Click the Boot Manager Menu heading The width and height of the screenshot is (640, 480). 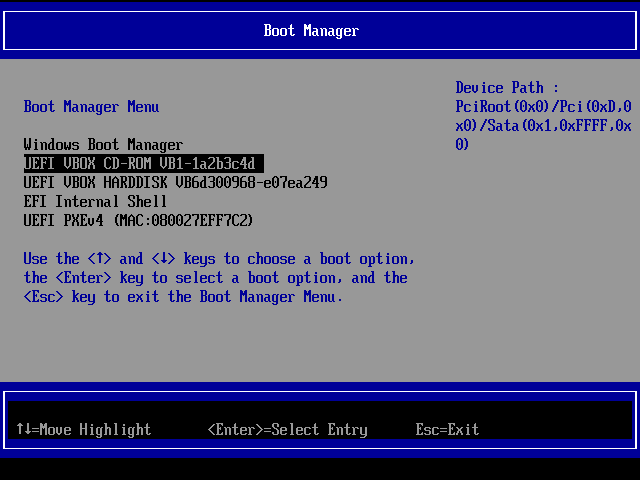(91, 107)
